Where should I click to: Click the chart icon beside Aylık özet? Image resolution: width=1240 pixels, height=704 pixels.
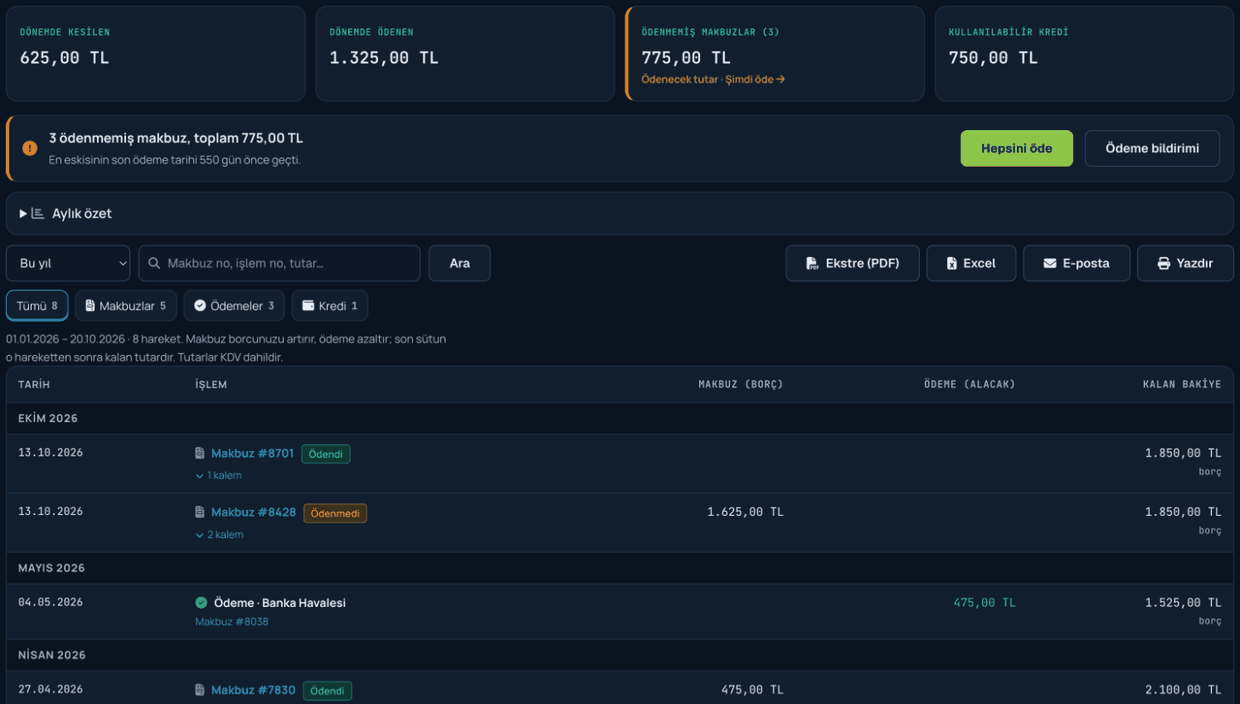(x=38, y=213)
